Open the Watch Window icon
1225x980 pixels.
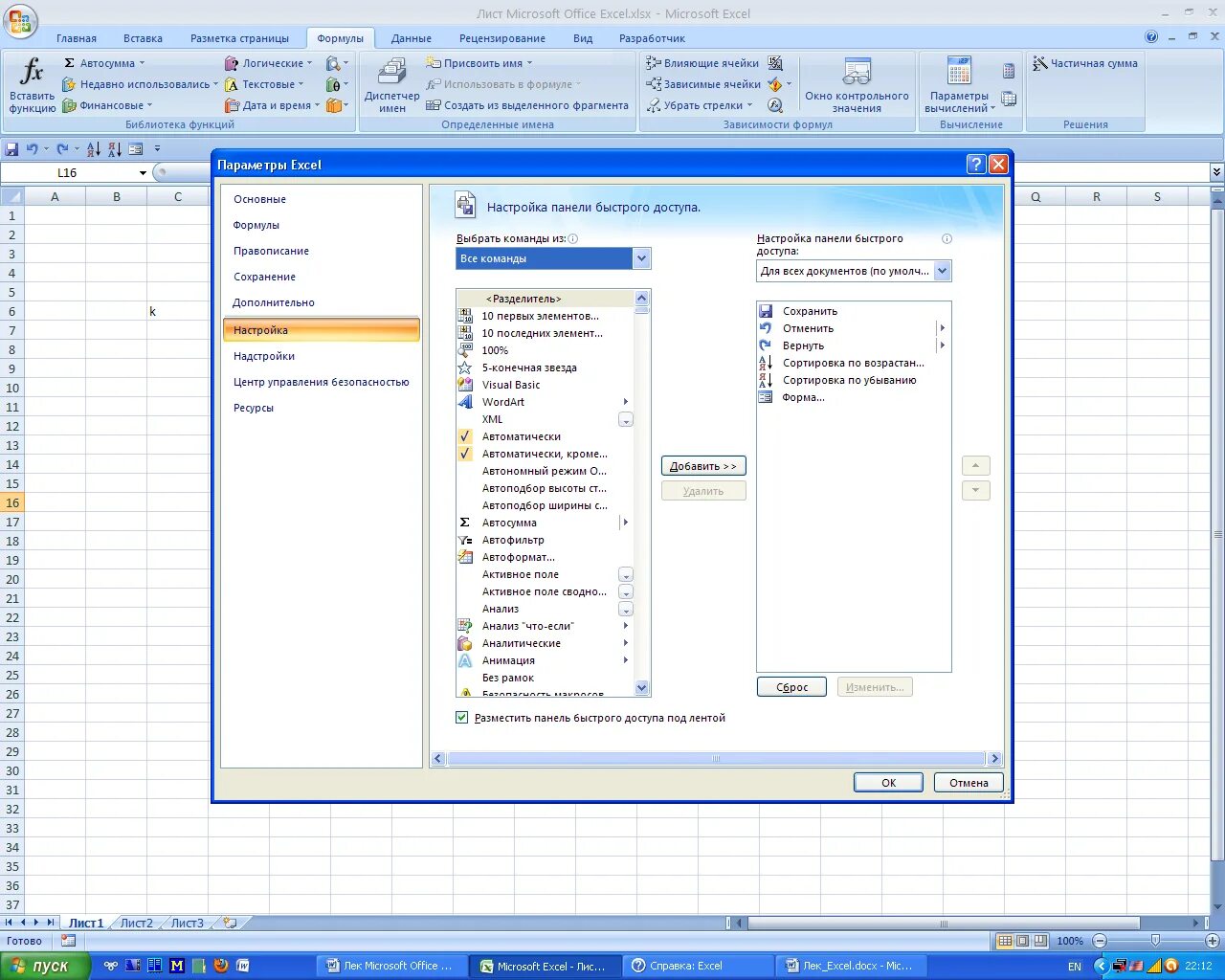click(x=857, y=72)
